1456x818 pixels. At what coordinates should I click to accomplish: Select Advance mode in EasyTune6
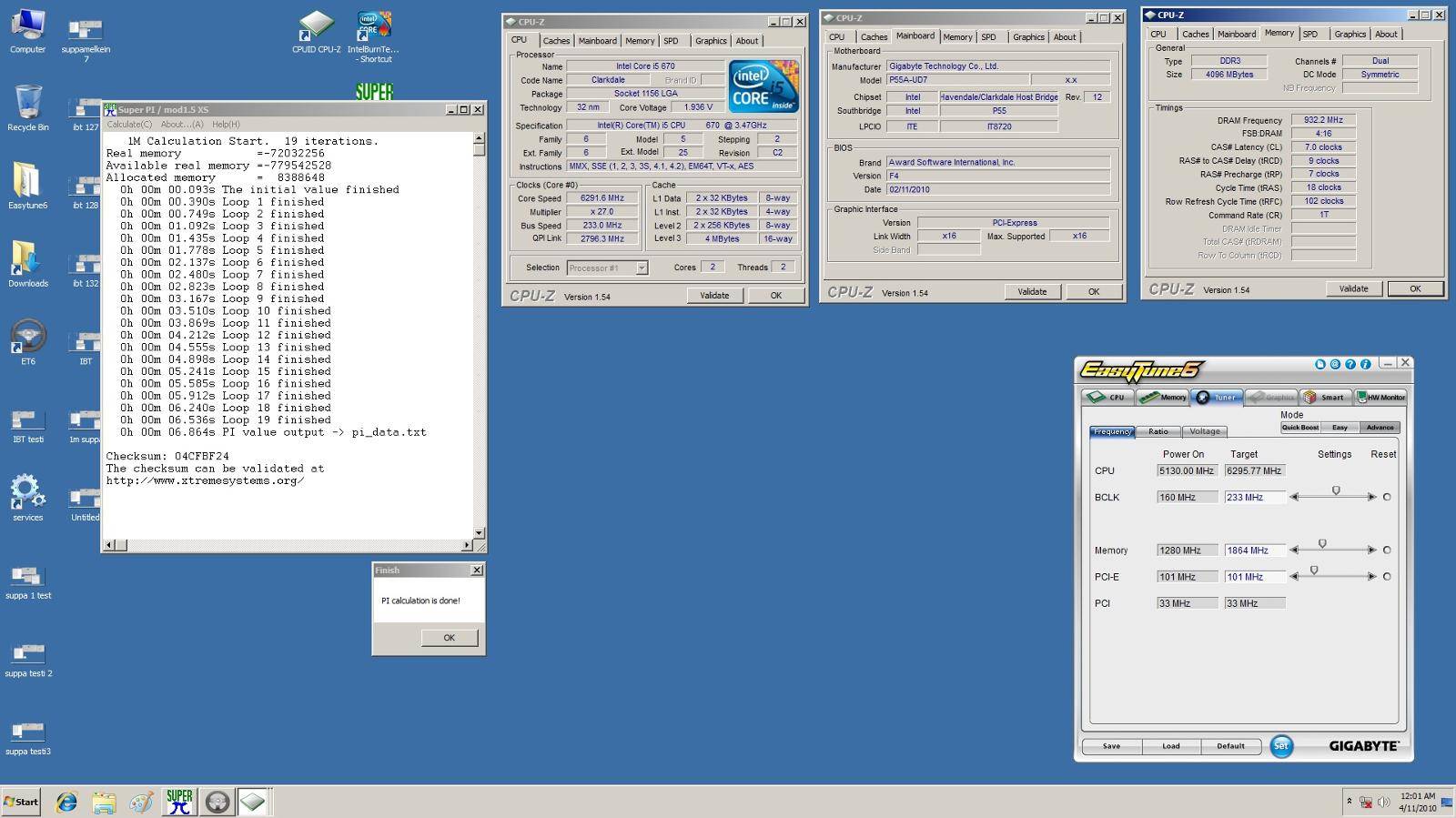tap(1380, 427)
